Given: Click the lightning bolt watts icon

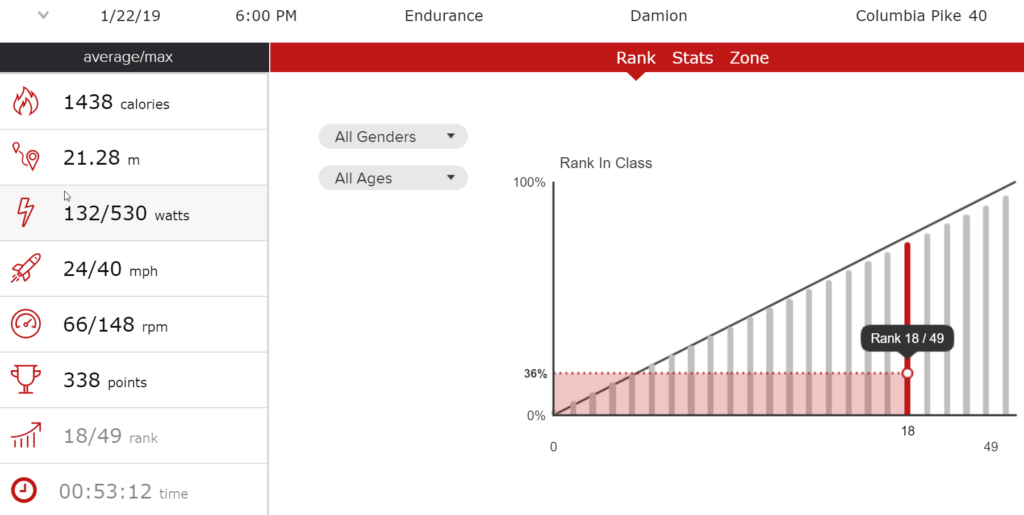Looking at the screenshot, I should coord(25,213).
